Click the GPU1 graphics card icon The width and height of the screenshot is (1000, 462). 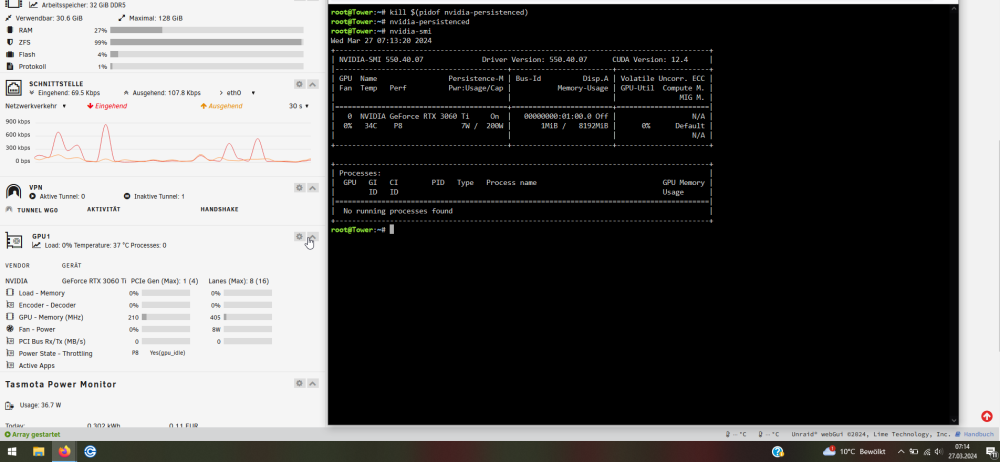[x=14, y=241]
